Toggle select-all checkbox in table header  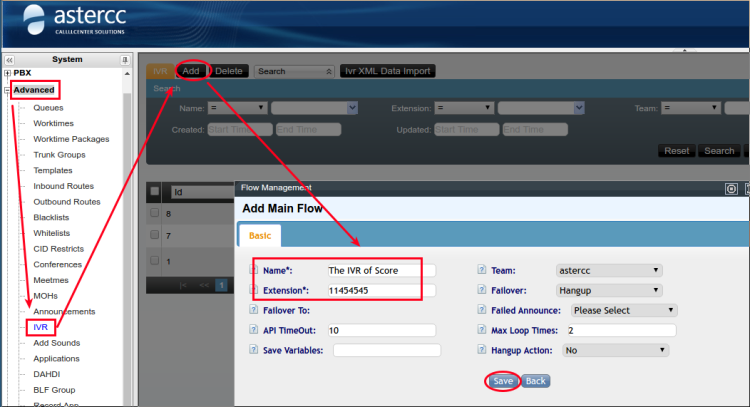tap(154, 190)
